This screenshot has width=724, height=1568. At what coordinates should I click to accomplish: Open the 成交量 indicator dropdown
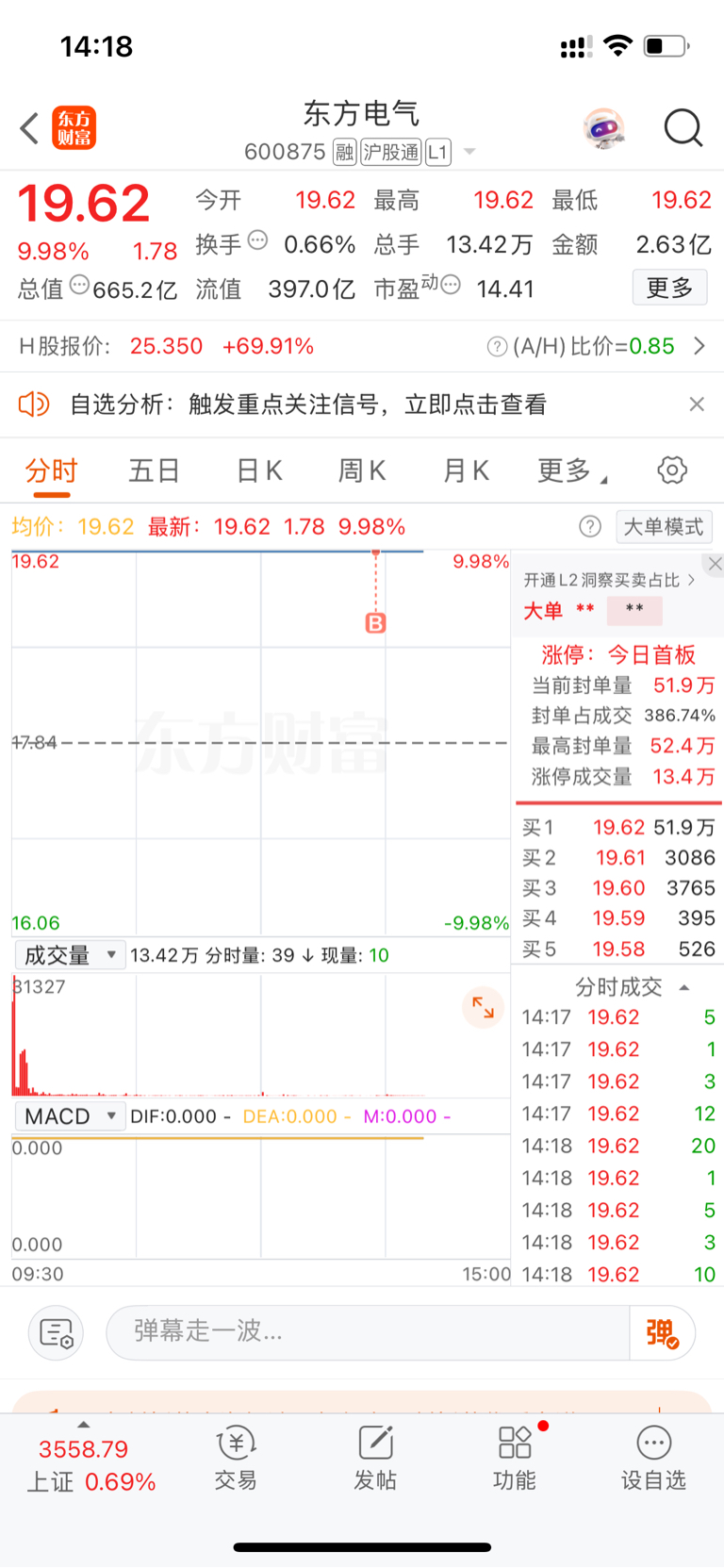(70, 955)
